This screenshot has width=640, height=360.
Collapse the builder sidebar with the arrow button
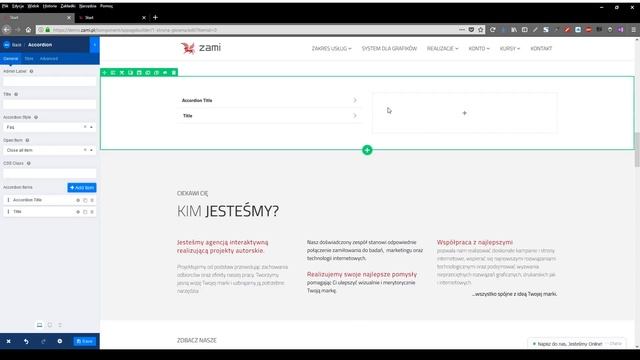tap(94, 44)
